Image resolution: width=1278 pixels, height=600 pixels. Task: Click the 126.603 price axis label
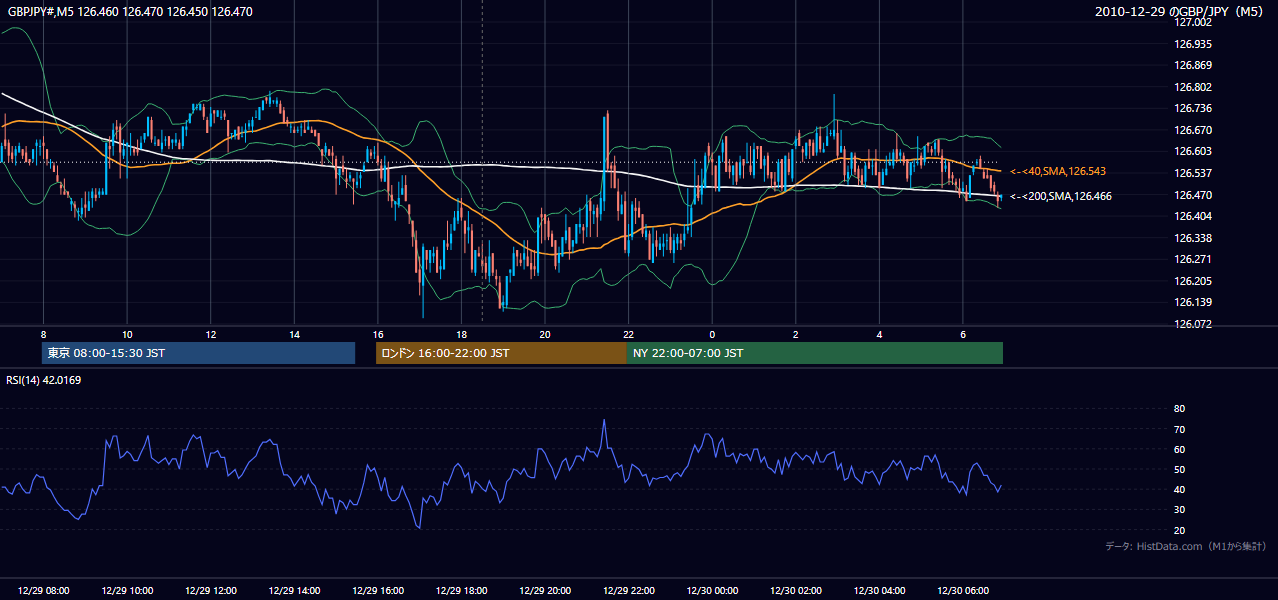(1192, 151)
